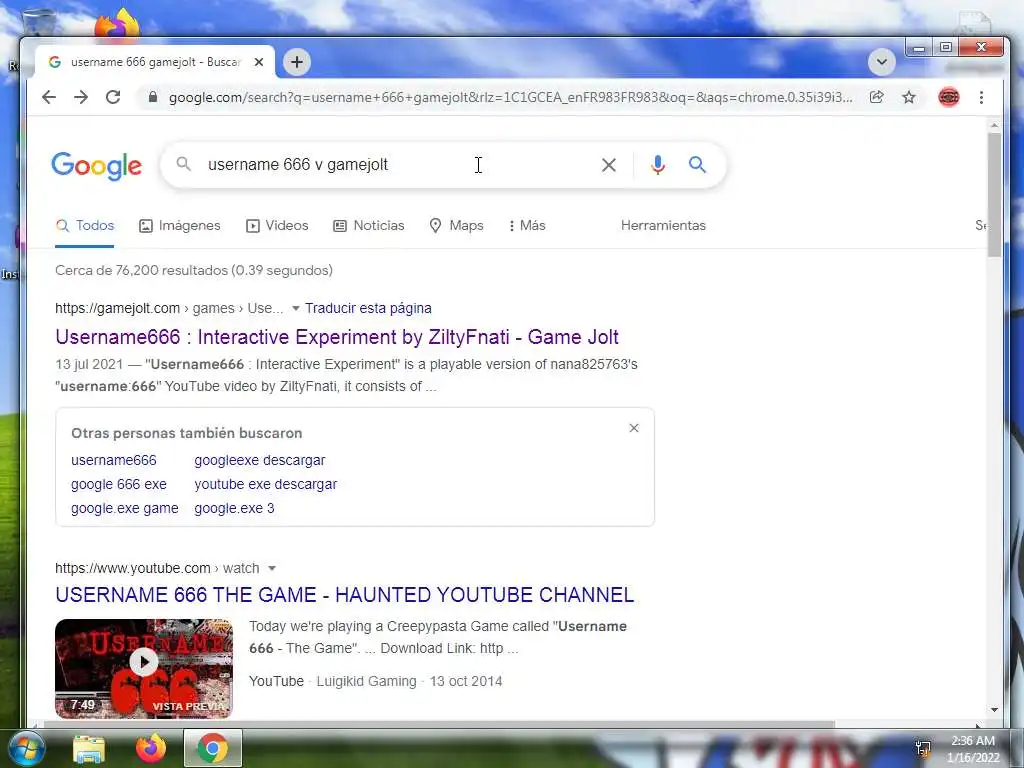This screenshot has height=768, width=1024.
Task: Click Traducir esta página link
Action: [368, 308]
